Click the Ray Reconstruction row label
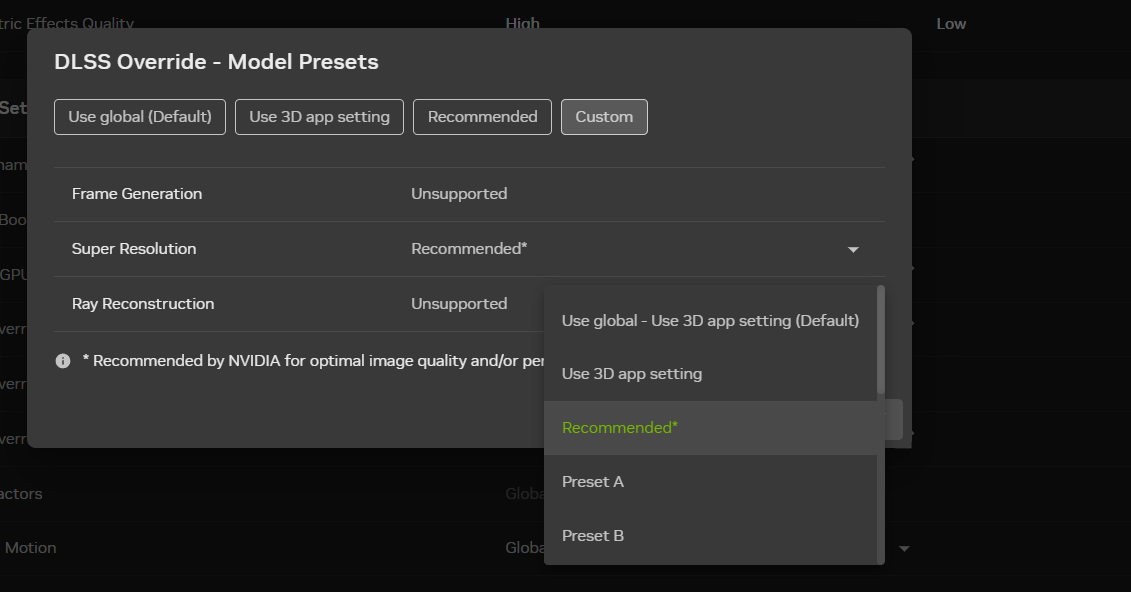This screenshot has height=592, width=1131. 143,304
